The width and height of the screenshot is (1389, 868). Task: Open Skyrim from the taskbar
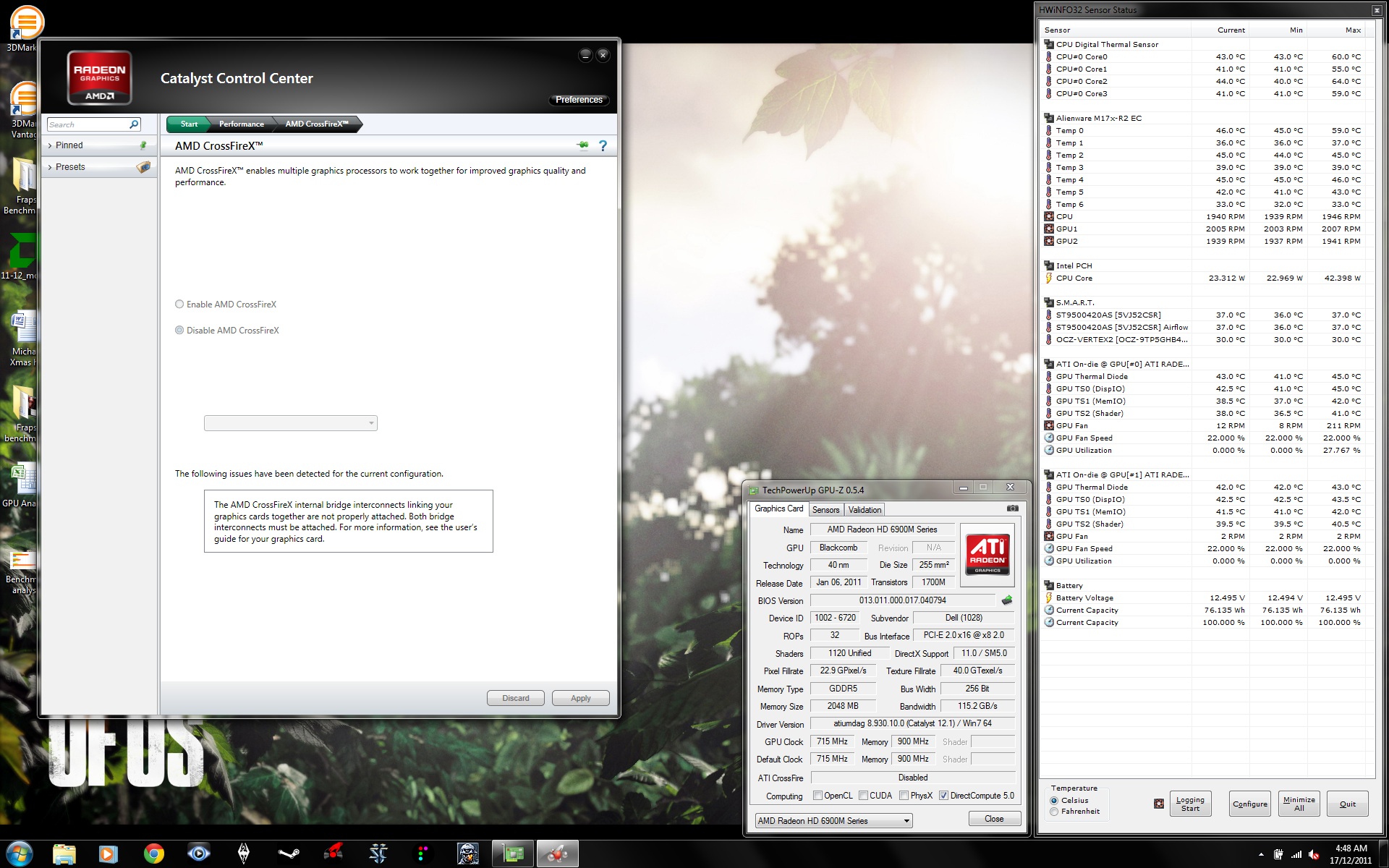coord(244,854)
